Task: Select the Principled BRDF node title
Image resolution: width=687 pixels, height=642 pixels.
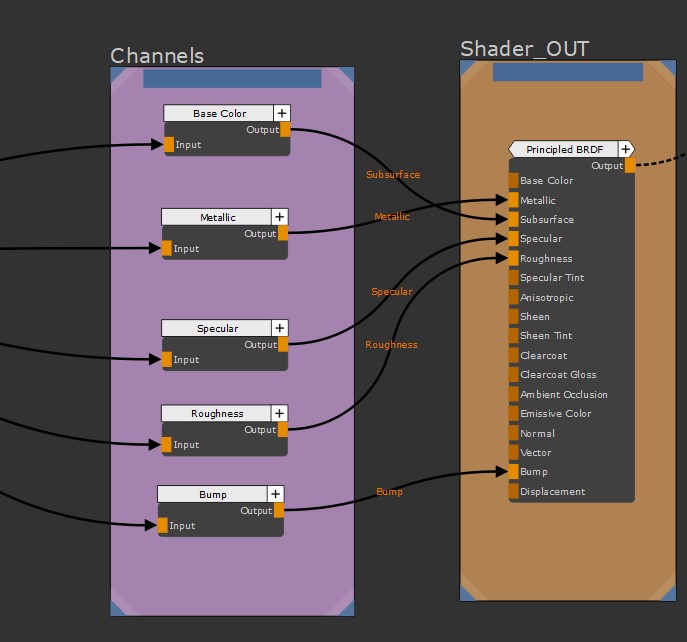Action: point(564,149)
